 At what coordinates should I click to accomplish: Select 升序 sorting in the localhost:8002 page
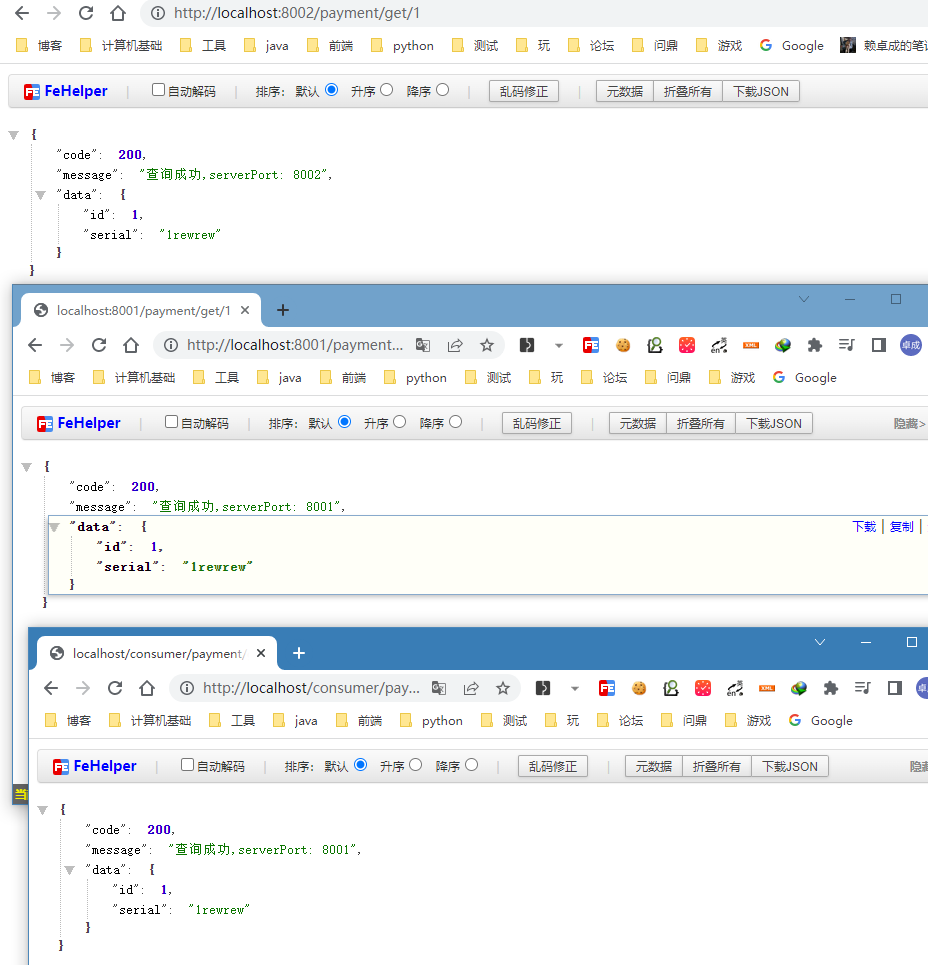click(386, 90)
